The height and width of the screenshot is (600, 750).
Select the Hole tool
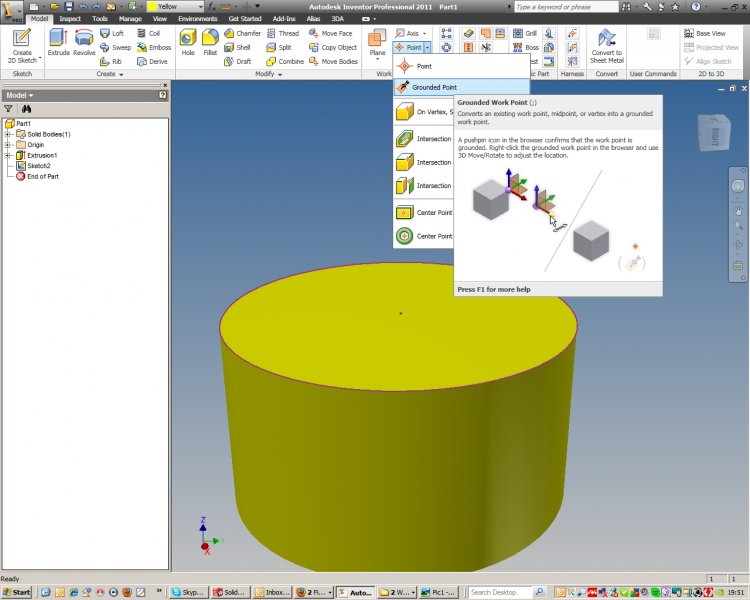(x=188, y=42)
